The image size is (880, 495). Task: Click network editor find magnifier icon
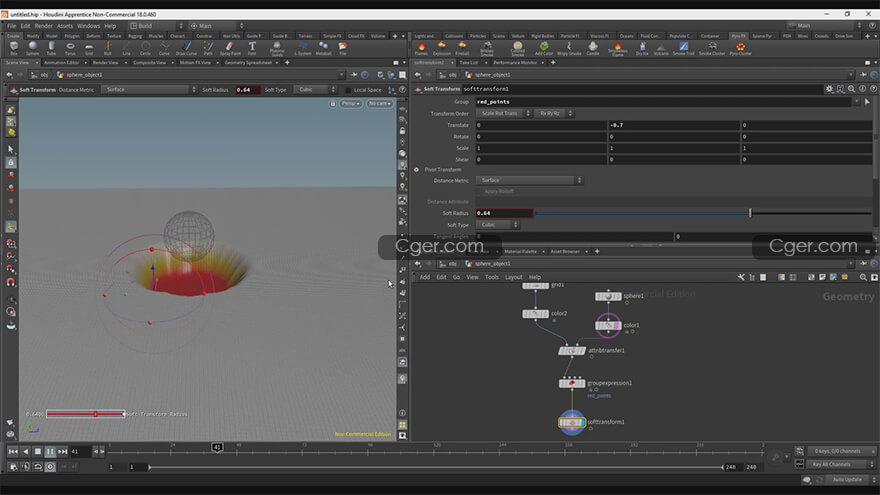863,277
